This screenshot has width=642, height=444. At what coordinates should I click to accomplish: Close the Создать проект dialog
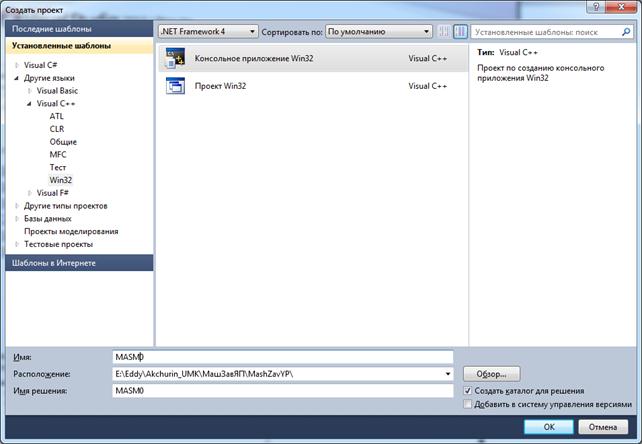click(621, 6)
